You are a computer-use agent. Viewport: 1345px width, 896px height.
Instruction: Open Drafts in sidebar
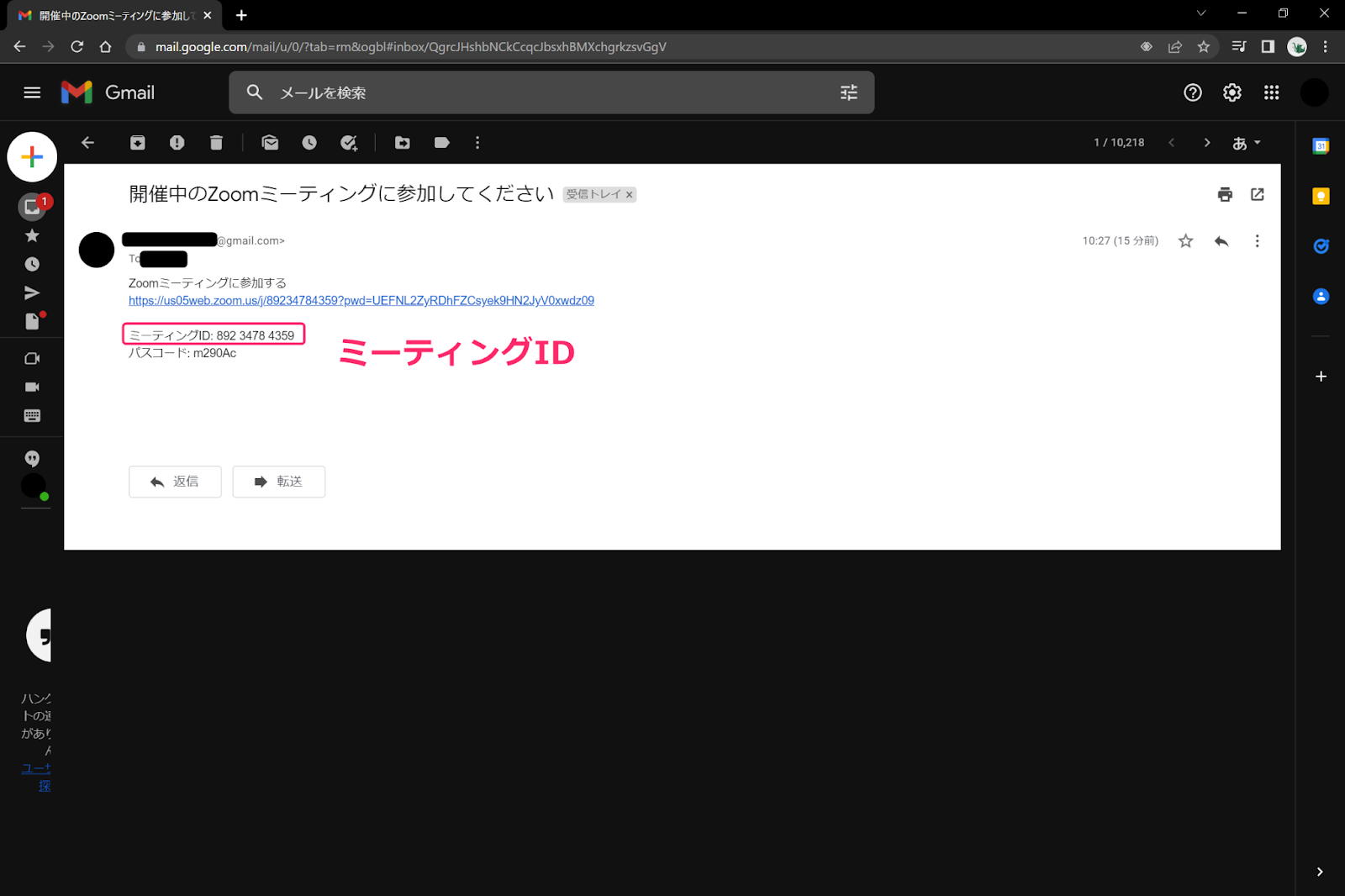point(32,321)
